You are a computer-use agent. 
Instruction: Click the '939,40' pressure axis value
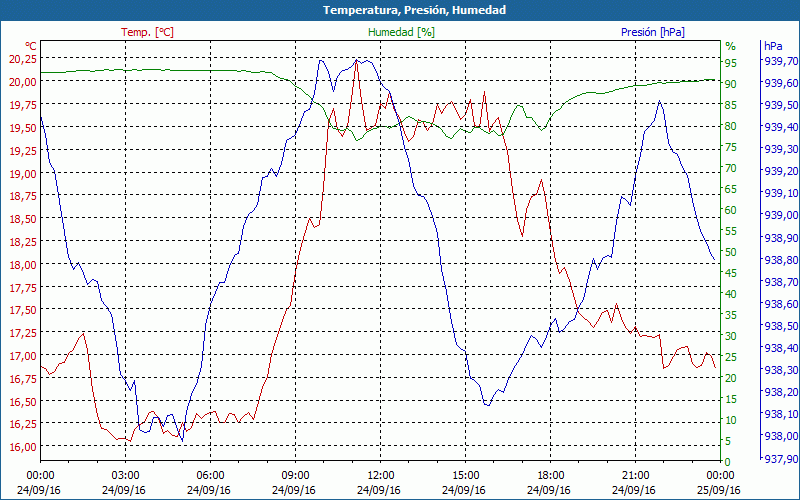[x=780, y=127]
